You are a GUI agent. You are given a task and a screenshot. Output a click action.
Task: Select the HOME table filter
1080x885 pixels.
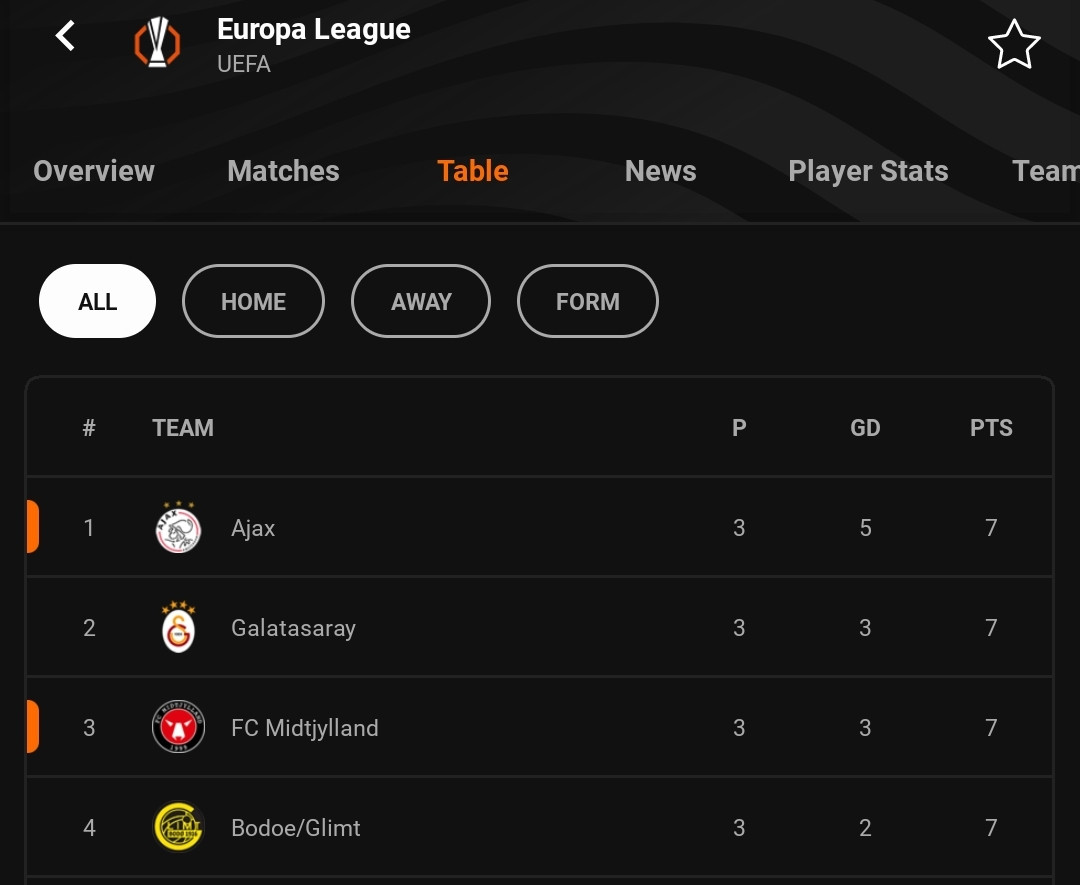(x=253, y=301)
